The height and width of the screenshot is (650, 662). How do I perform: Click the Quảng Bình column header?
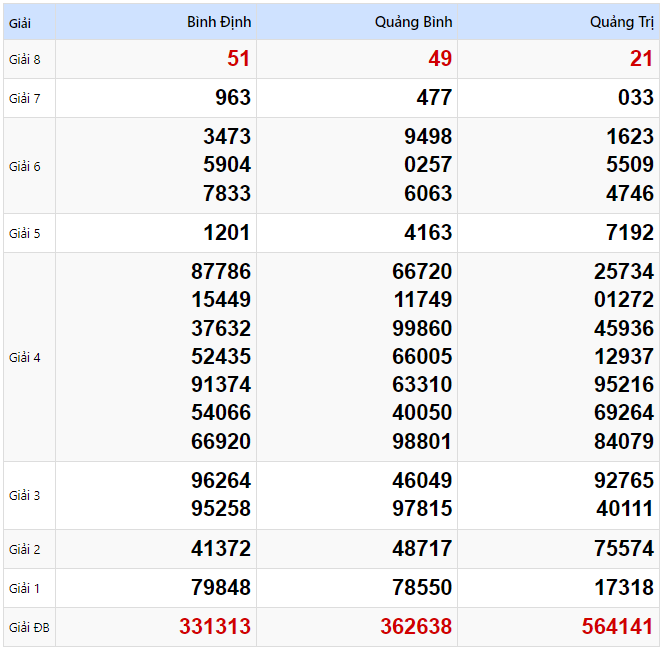click(x=414, y=22)
